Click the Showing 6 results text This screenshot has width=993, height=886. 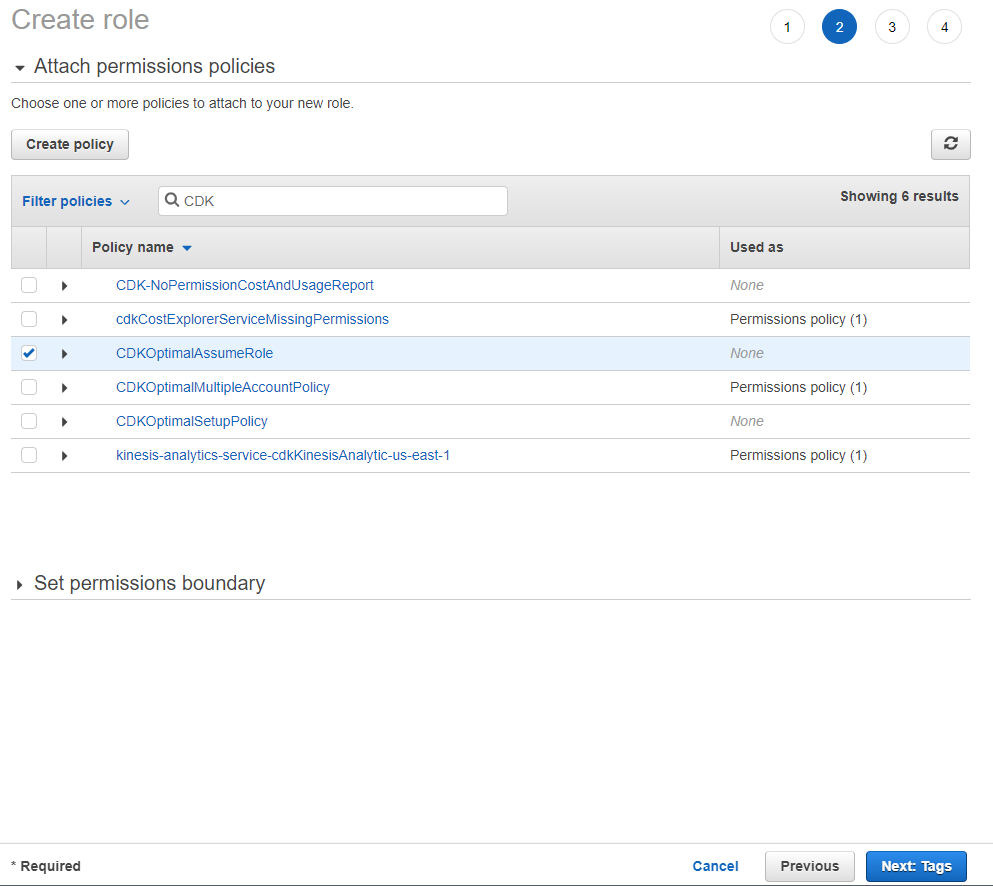(899, 196)
